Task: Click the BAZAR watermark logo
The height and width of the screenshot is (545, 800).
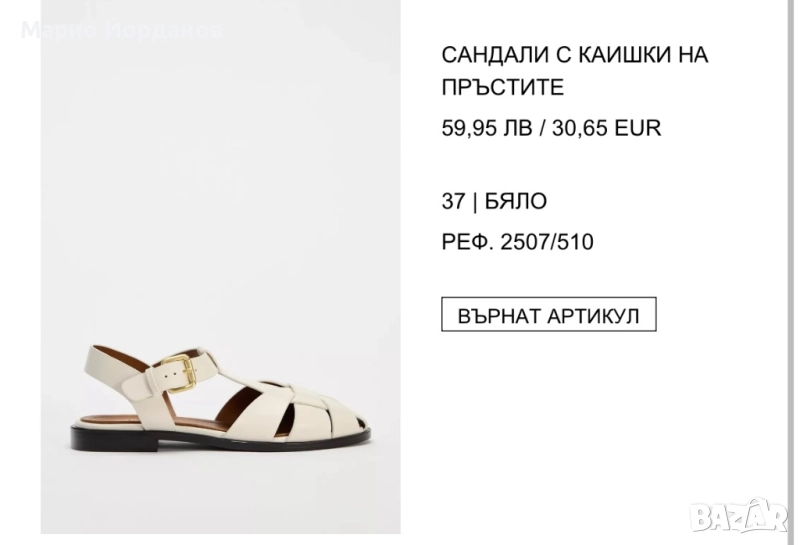Action: (739, 514)
